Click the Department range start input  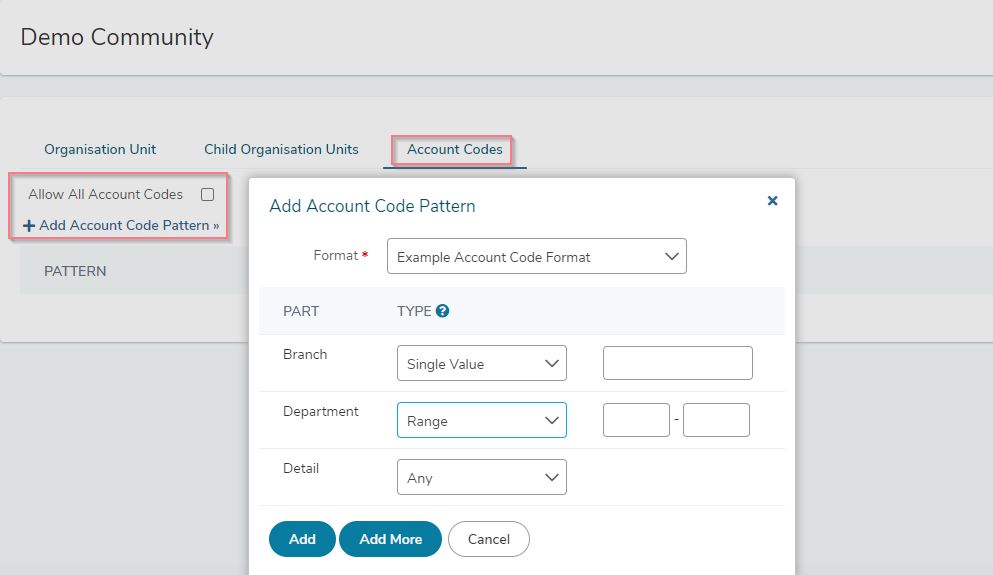click(x=636, y=420)
